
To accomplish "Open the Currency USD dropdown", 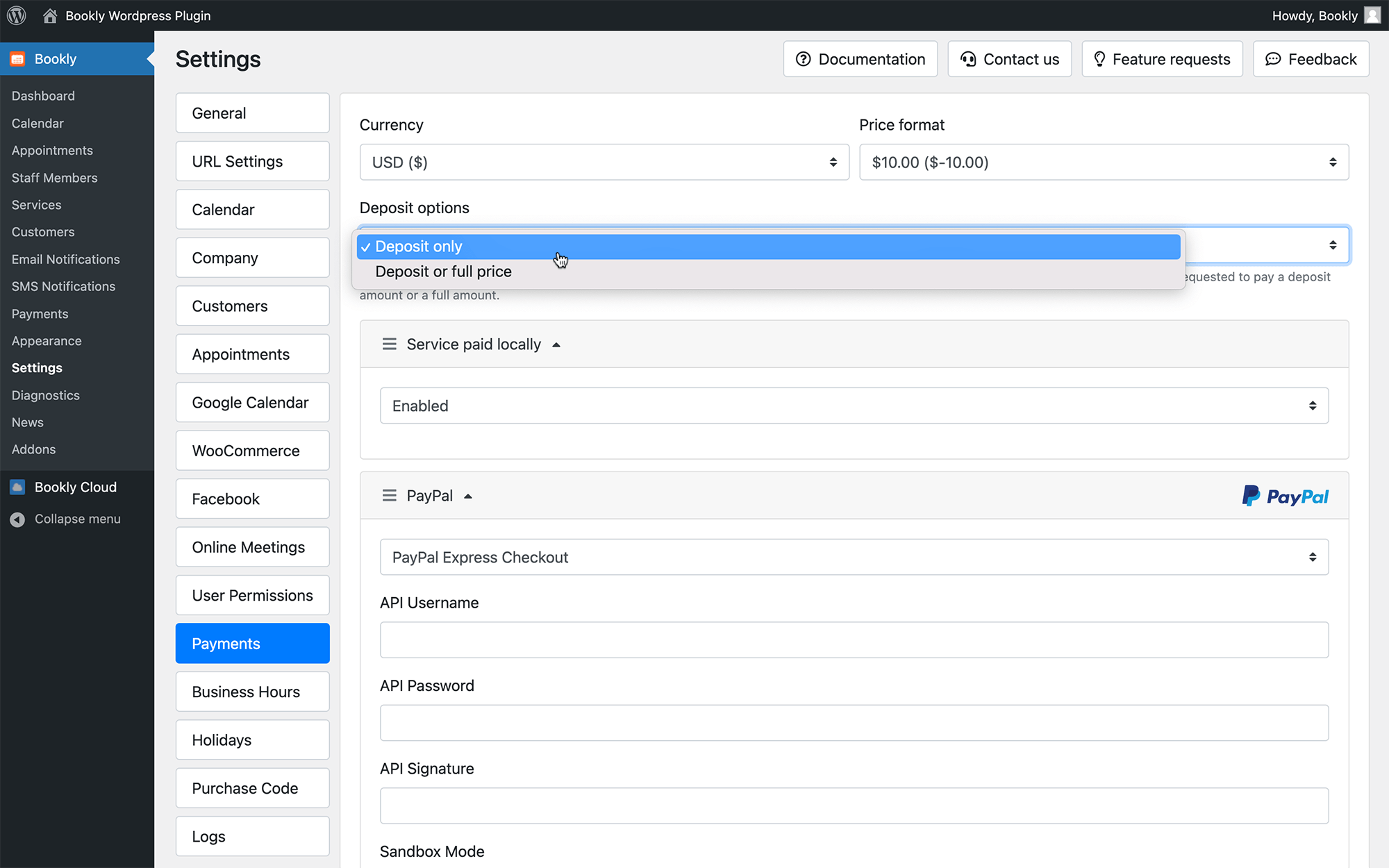I will pos(604,162).
